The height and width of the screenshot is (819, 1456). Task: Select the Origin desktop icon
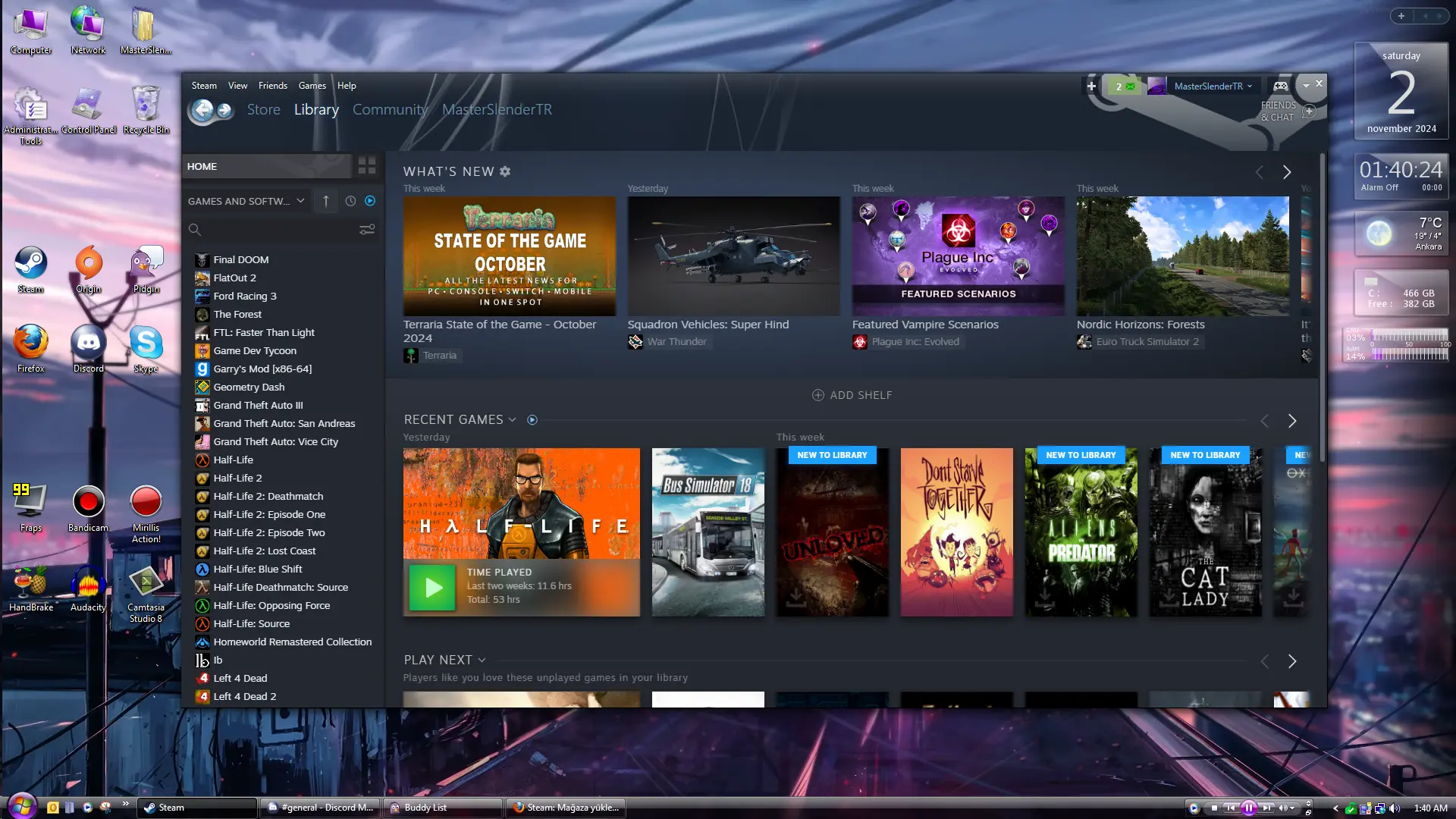click(89, 270)
